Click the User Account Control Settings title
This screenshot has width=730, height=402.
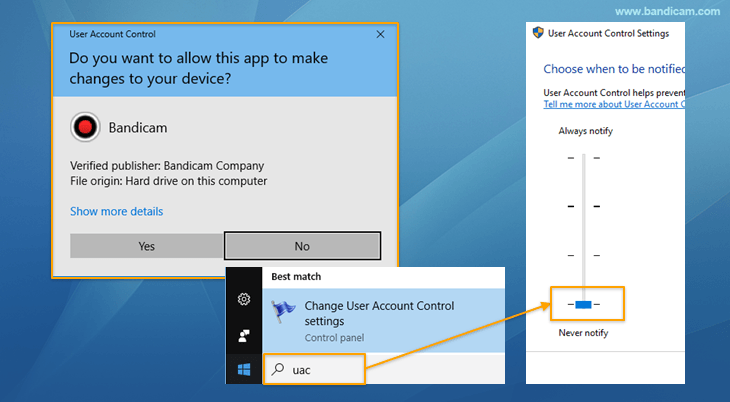608,34
